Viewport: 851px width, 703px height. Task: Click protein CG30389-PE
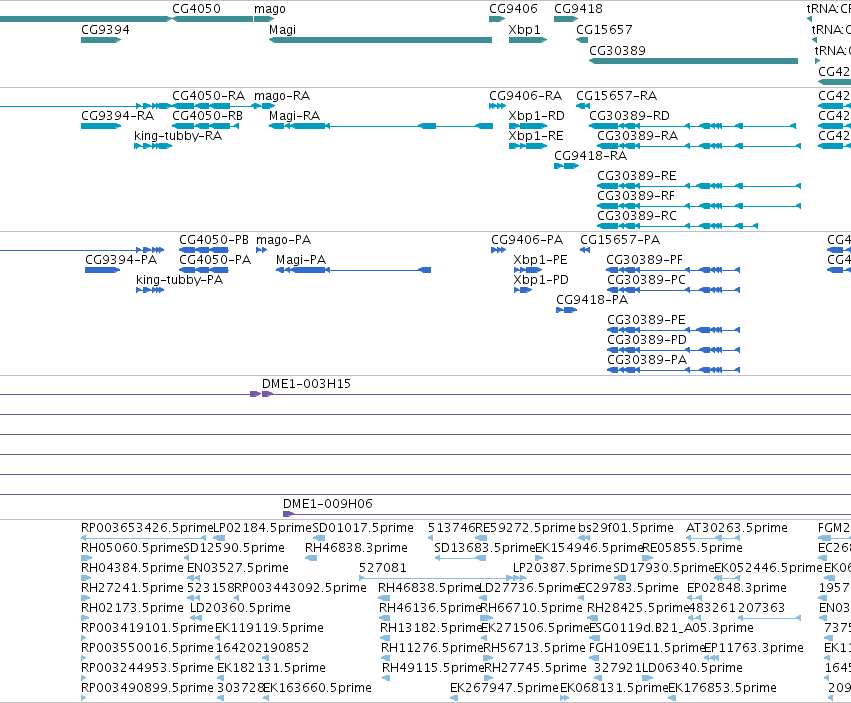click(x=646, y=320)
